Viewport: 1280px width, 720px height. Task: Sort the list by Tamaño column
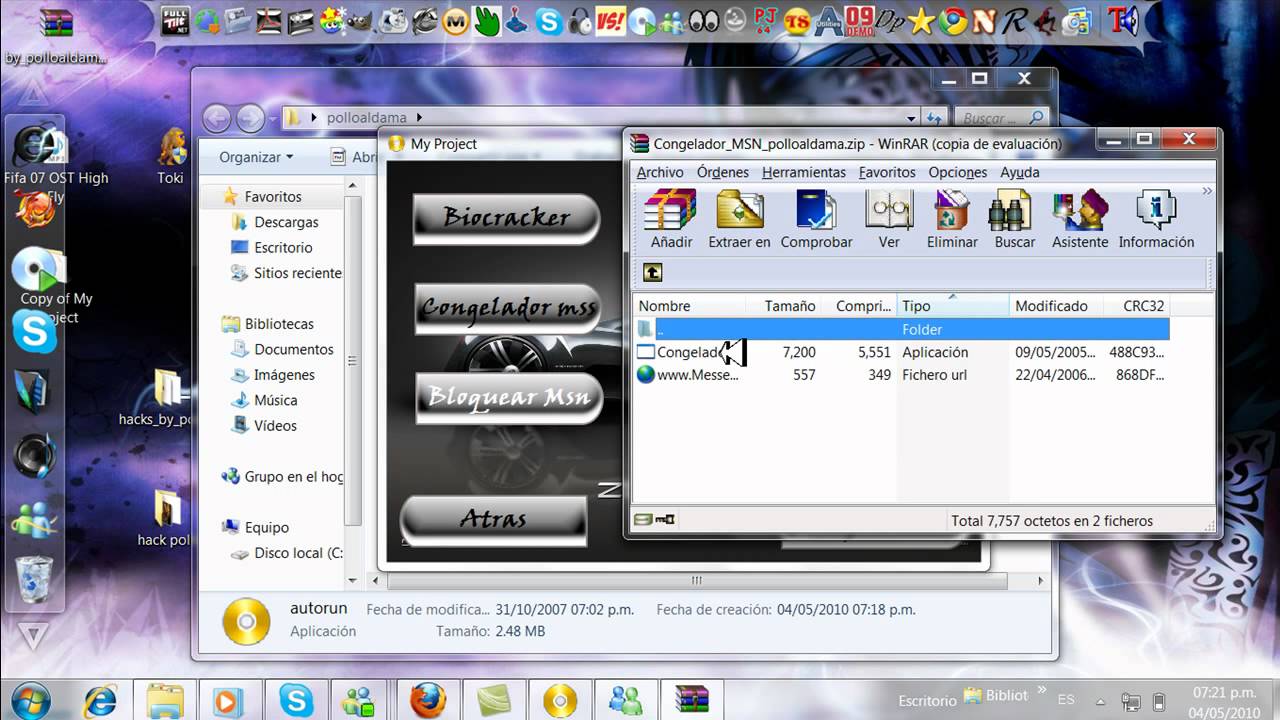[x=785, y=306]
